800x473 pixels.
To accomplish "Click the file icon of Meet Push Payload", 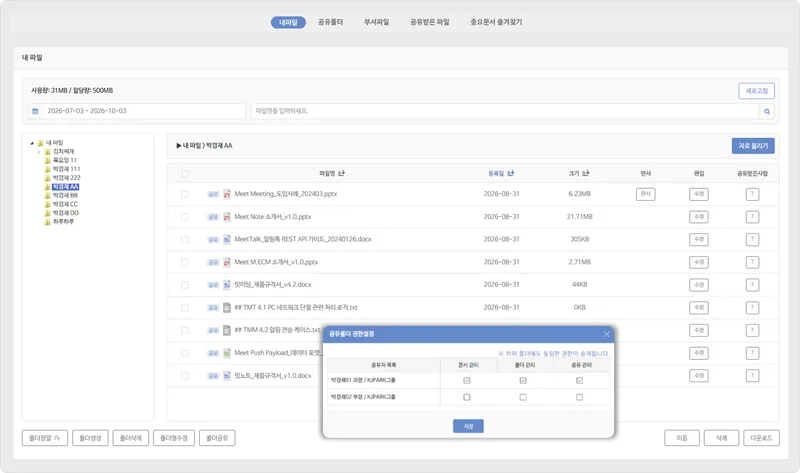I will click(227, 353).
